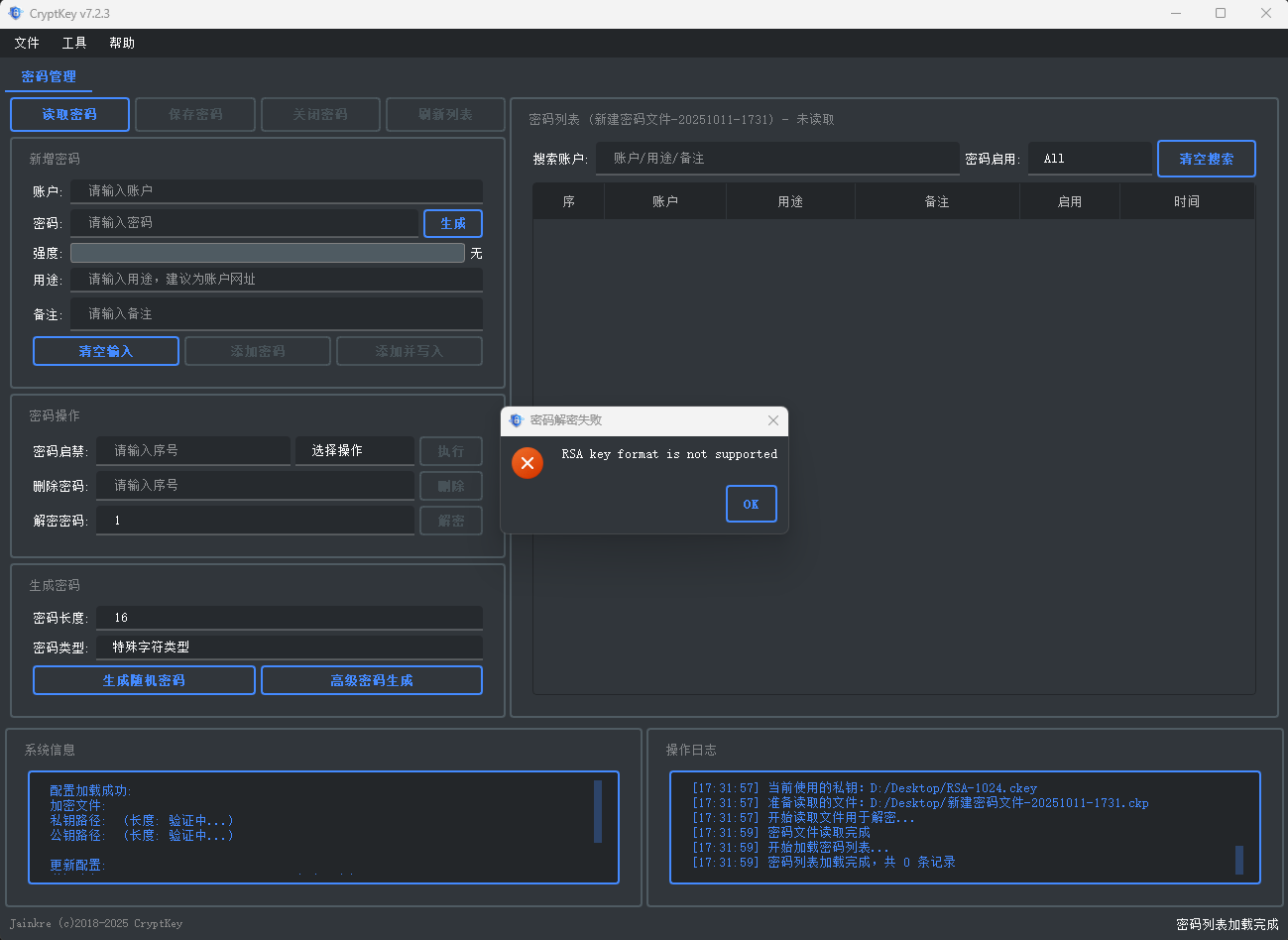This screenshot has width=1288, height=940.
Task: Click the password 强度 progress bar
Action: click(x=267, y=253)
